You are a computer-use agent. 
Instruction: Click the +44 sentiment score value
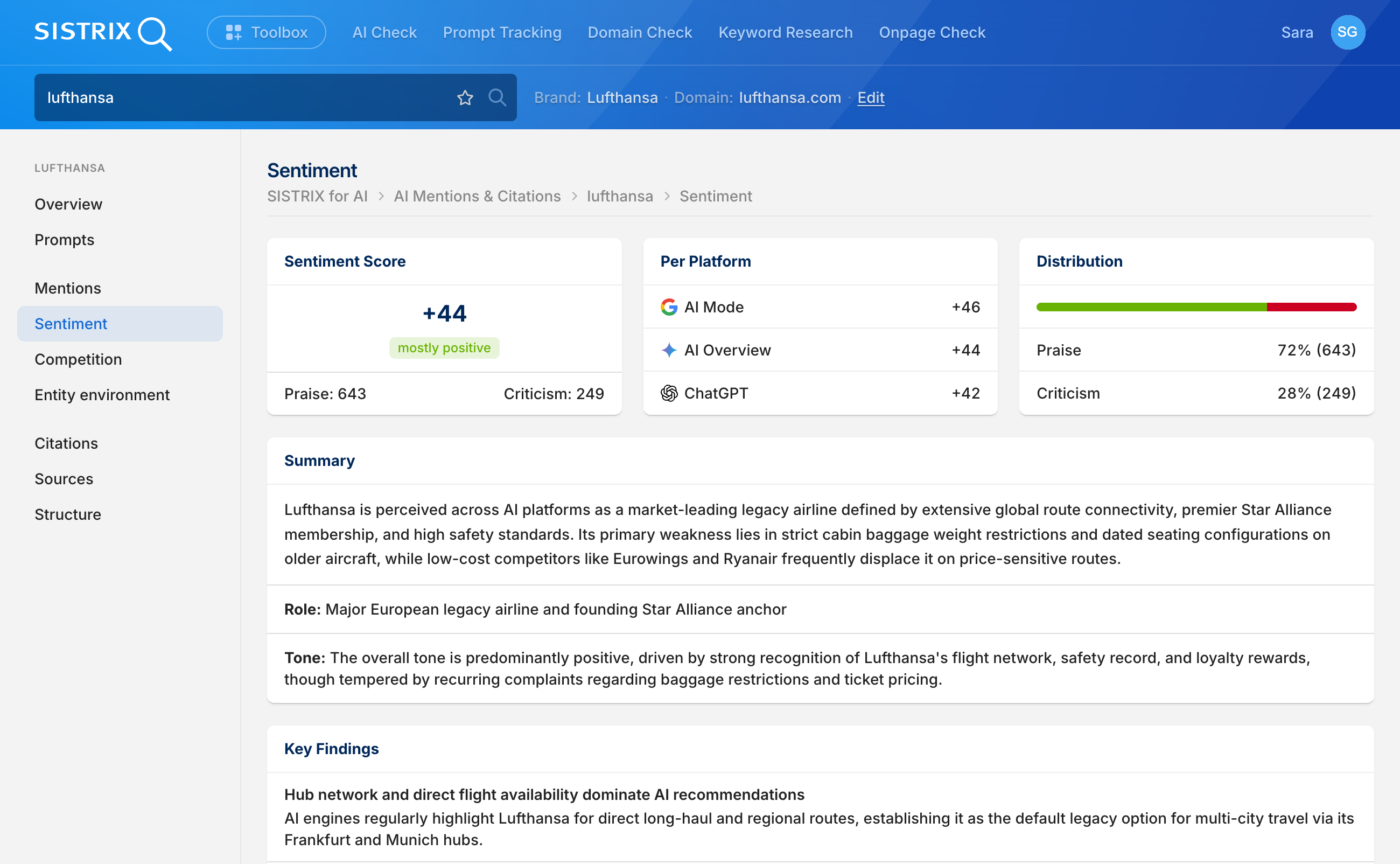coord(444,313)
